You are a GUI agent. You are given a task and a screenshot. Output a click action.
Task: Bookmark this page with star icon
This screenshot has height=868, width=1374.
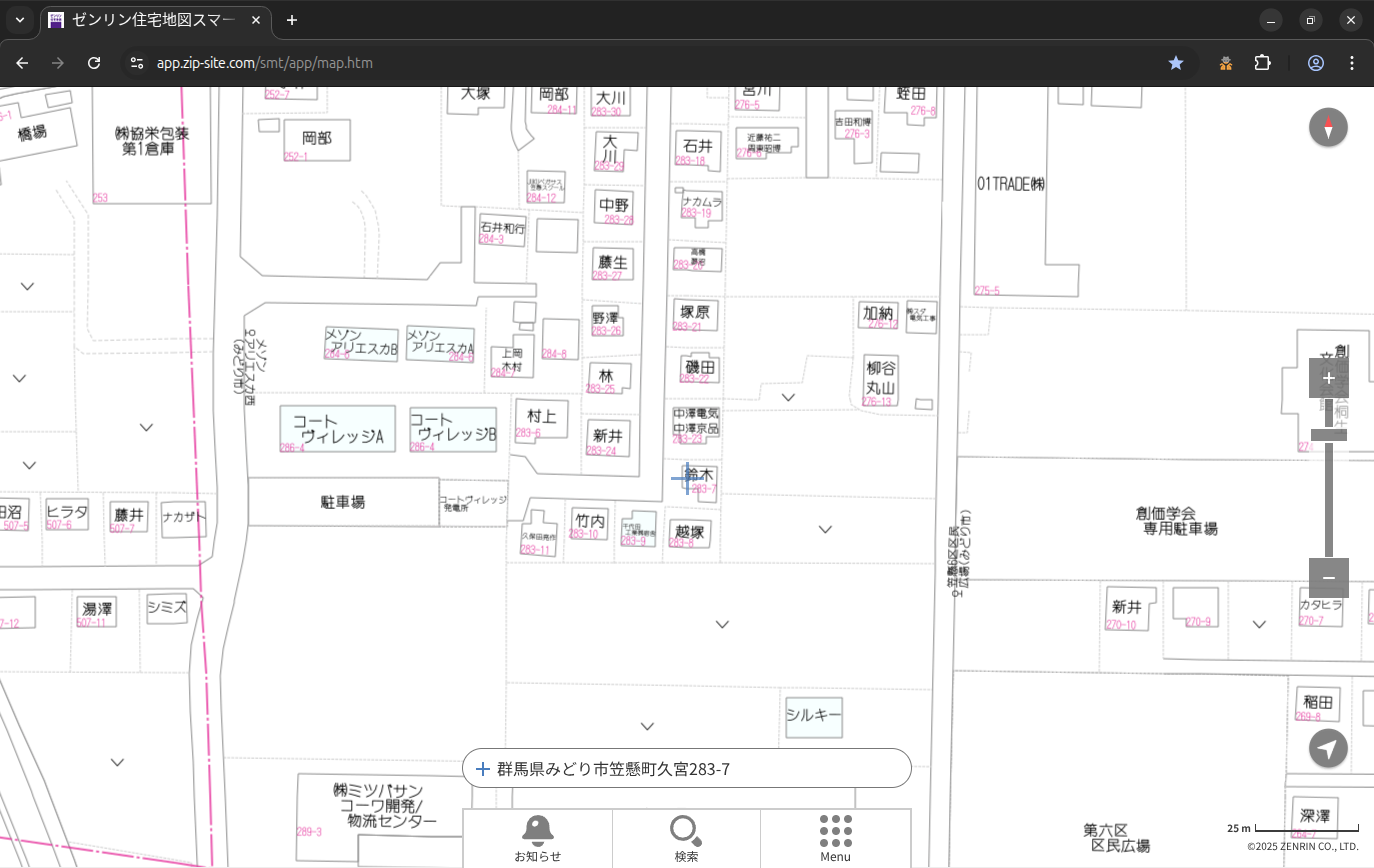tap(1176, 63)
